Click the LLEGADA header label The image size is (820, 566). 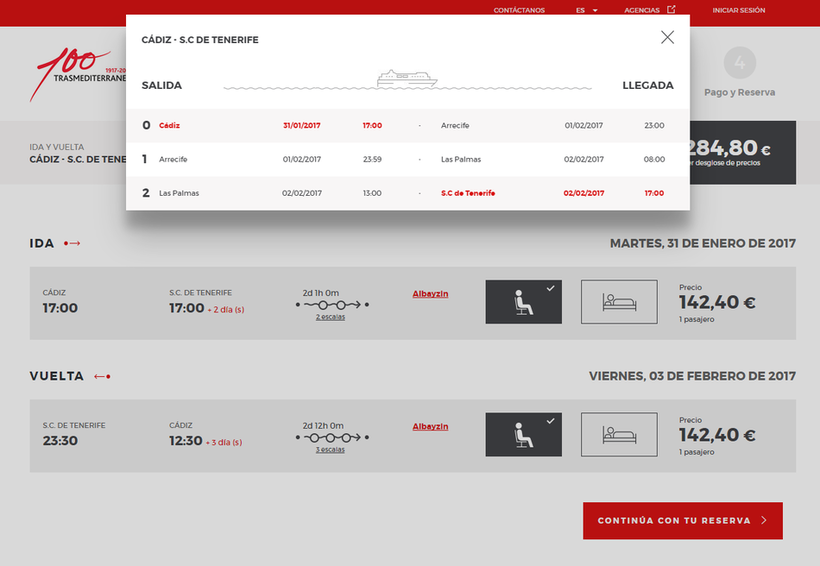pyautogui.click(x=648, y=85)
